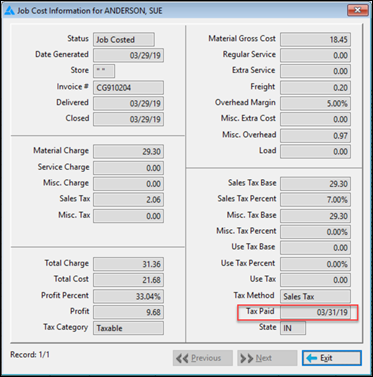
Task: Click the Sales Tax Base field
Action: pos(315,184)
